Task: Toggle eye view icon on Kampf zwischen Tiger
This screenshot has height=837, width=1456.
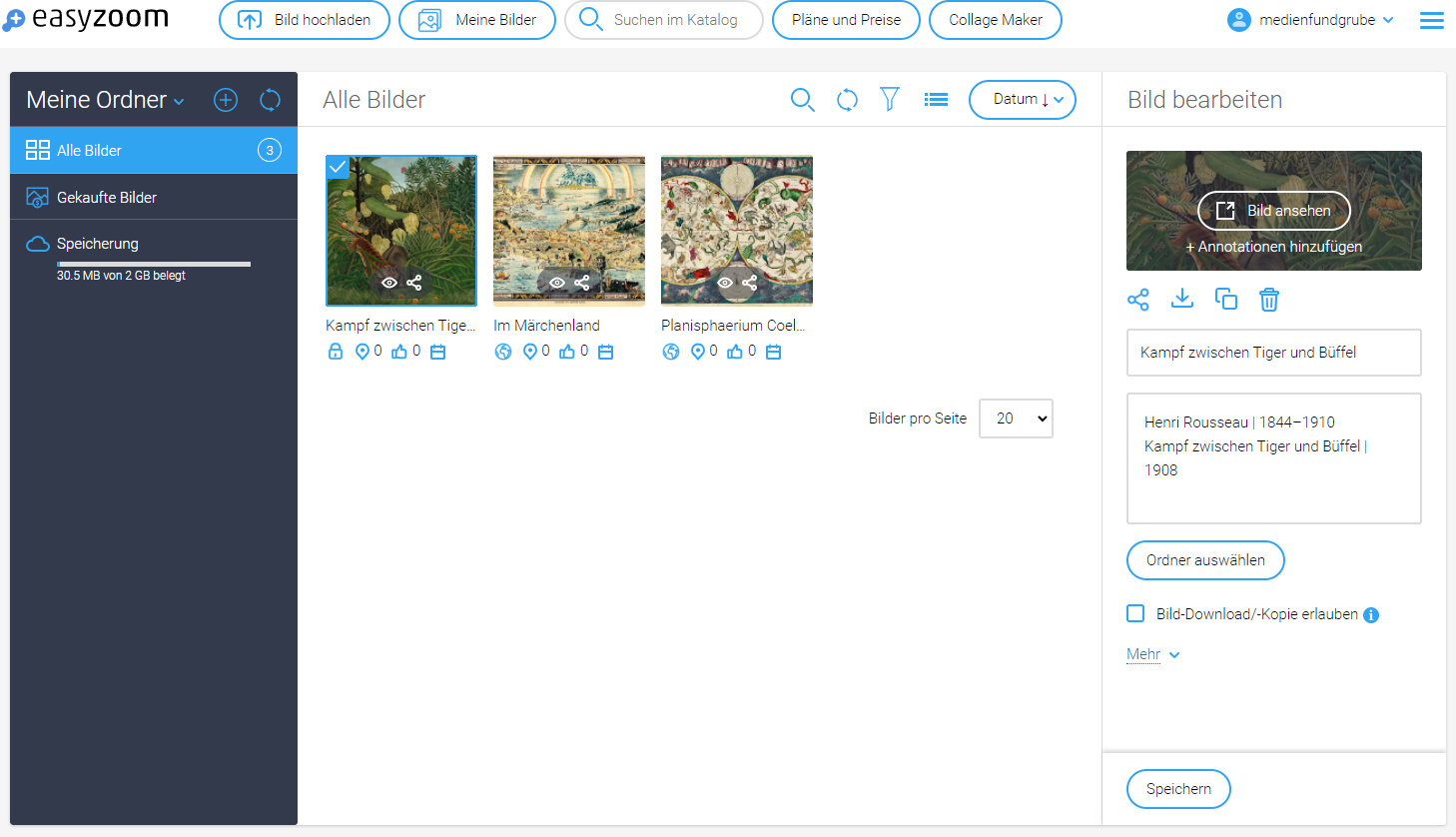Action: 389,283
